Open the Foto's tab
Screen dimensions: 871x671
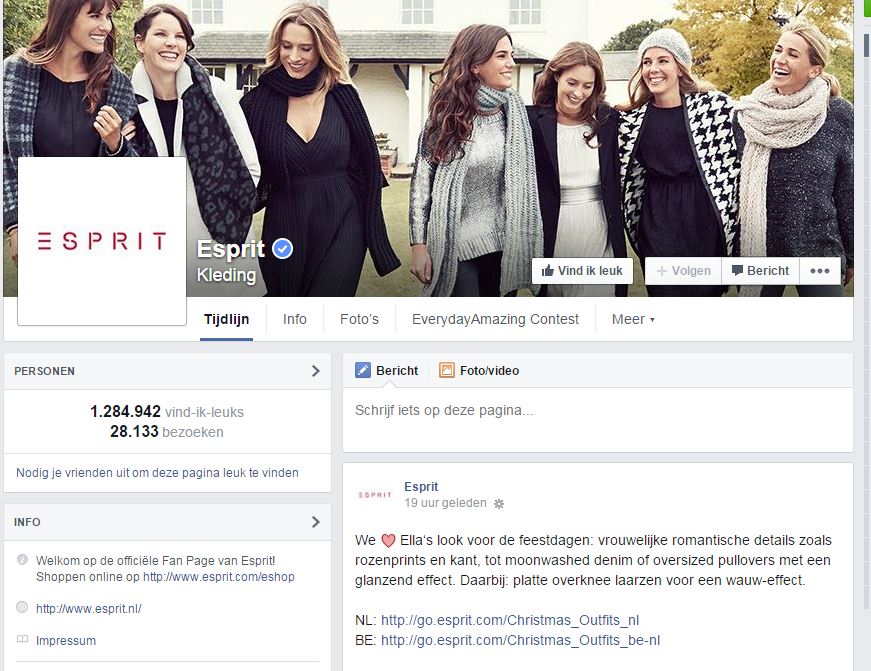coord(359,319)
